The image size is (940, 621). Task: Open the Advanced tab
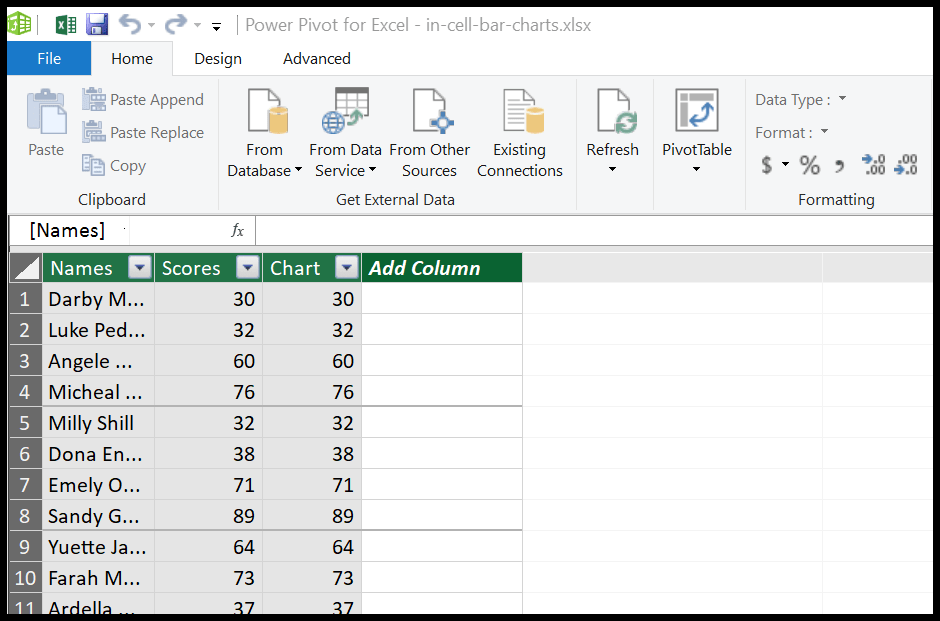pos(316,58)
